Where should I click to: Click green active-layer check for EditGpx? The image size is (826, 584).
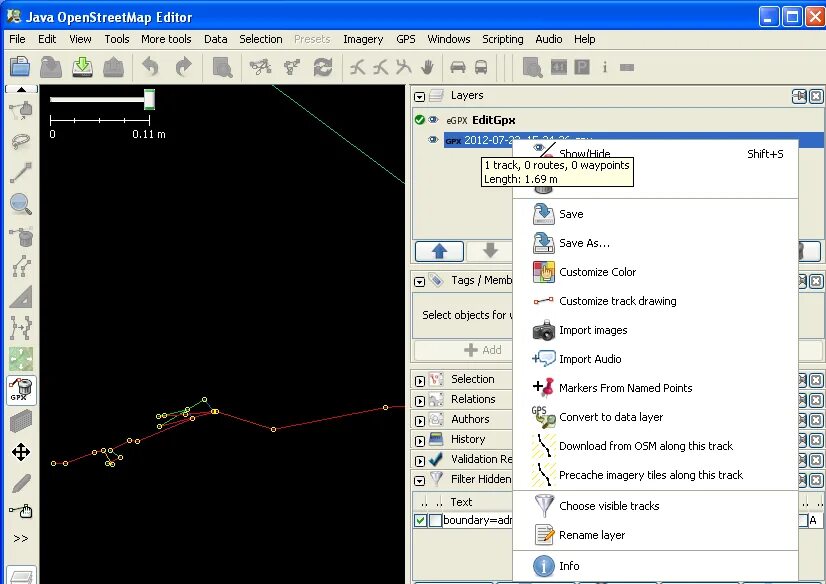[x=419, y=120]
